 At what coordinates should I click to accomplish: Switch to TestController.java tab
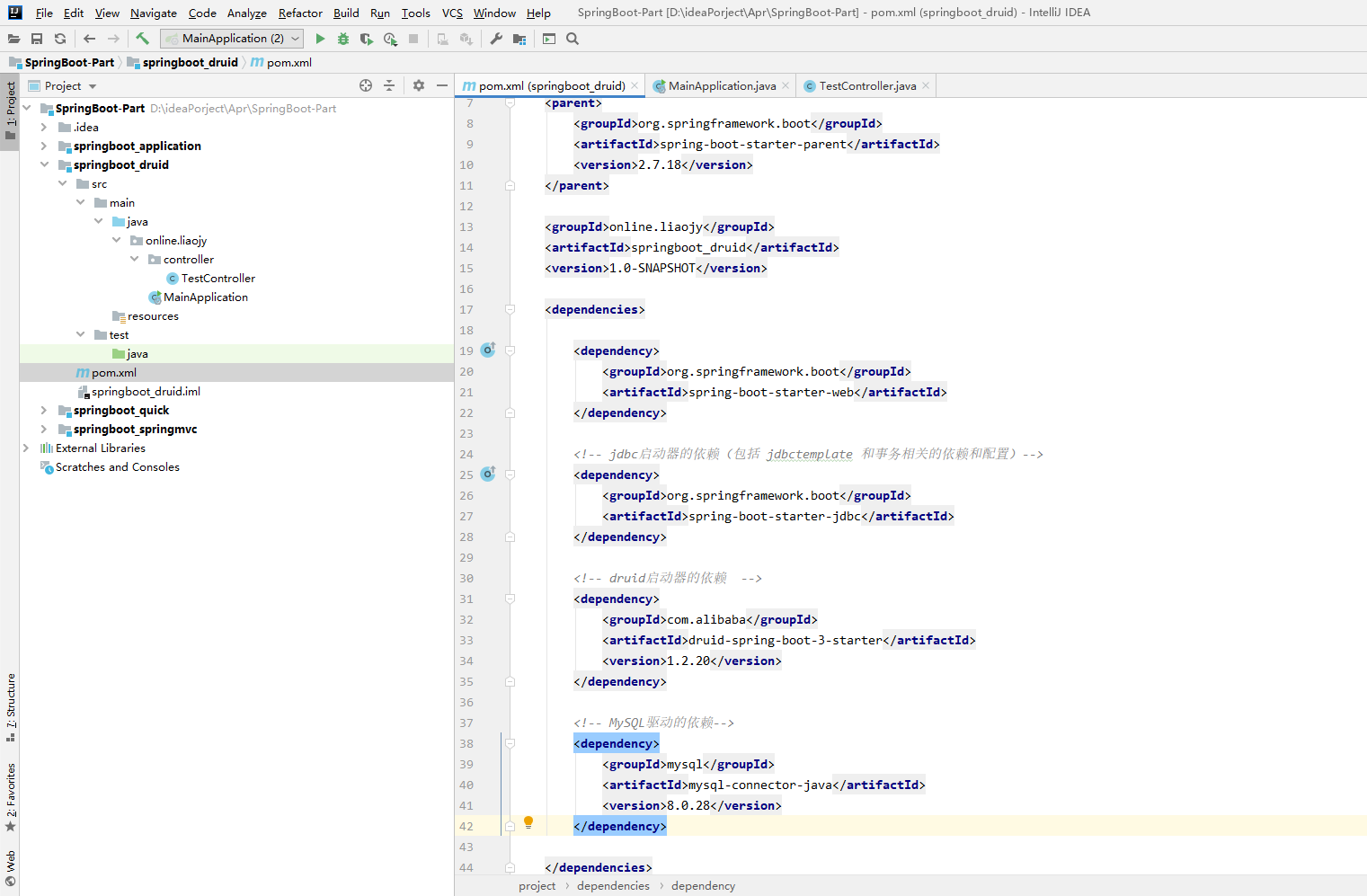click(x=867, y=86)
